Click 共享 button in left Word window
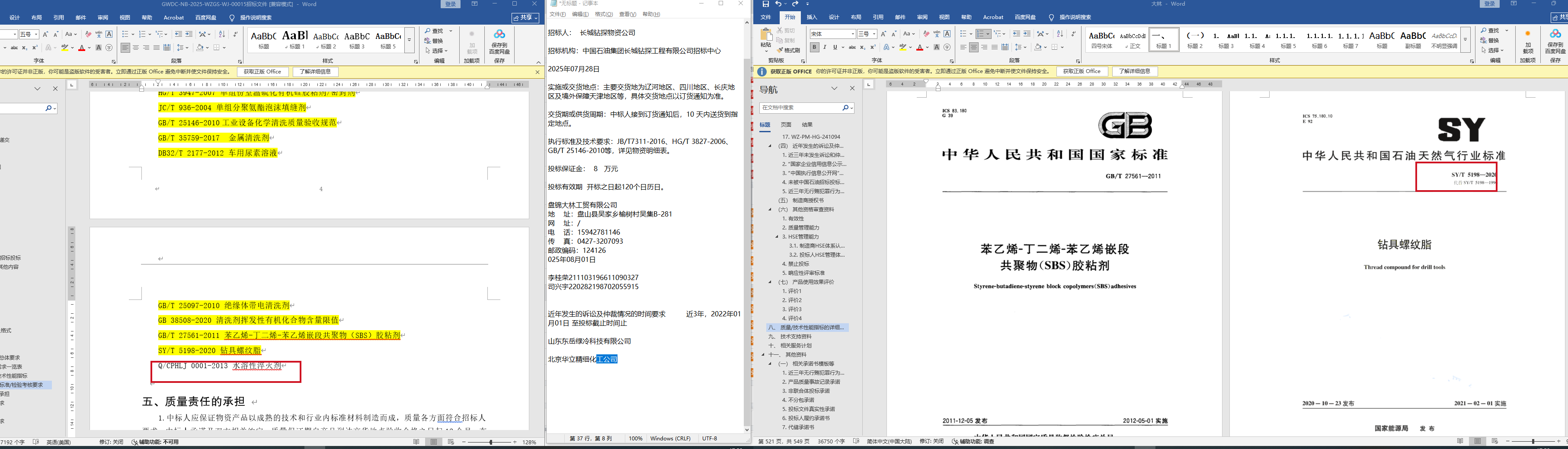This screenshot has width=1568, height=449. click(x=526, y=18)
